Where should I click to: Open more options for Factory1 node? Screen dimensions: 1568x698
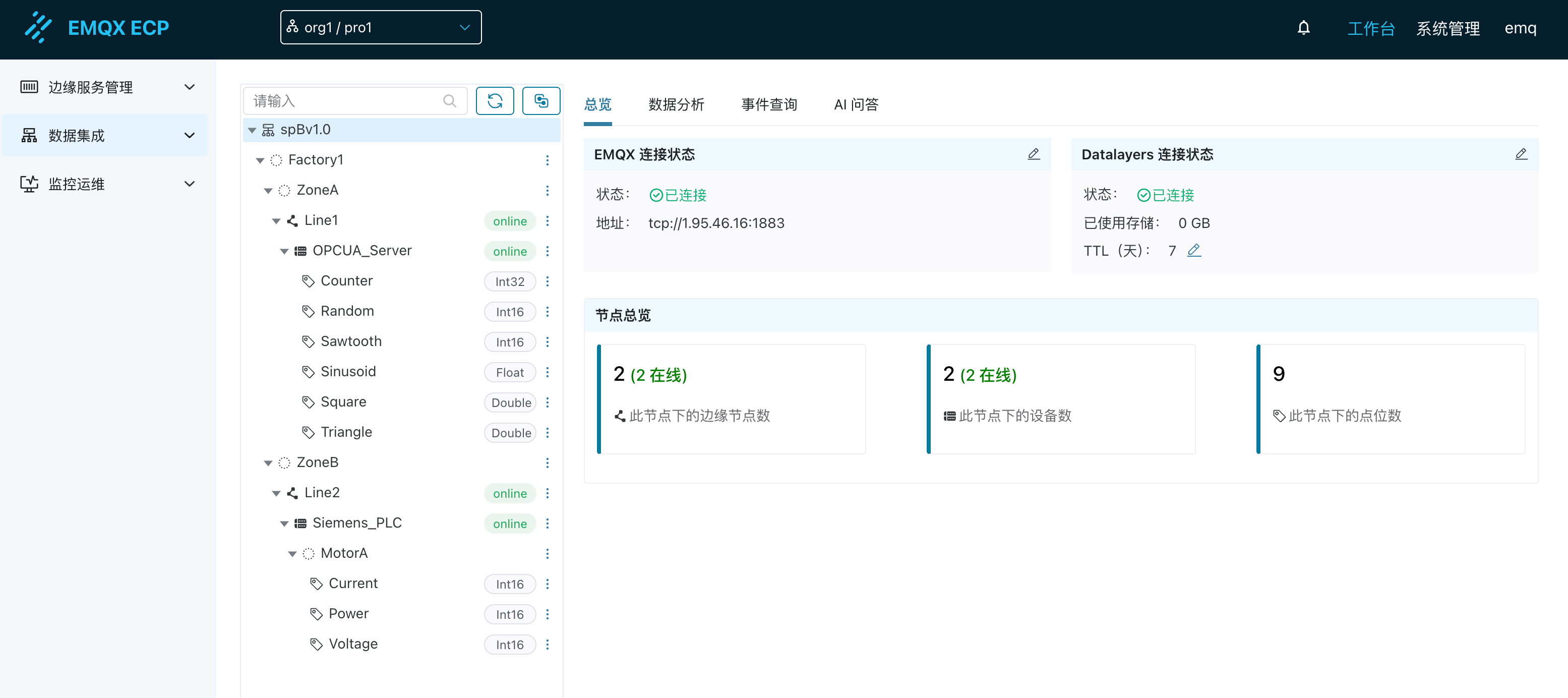[x=547, y=159]
